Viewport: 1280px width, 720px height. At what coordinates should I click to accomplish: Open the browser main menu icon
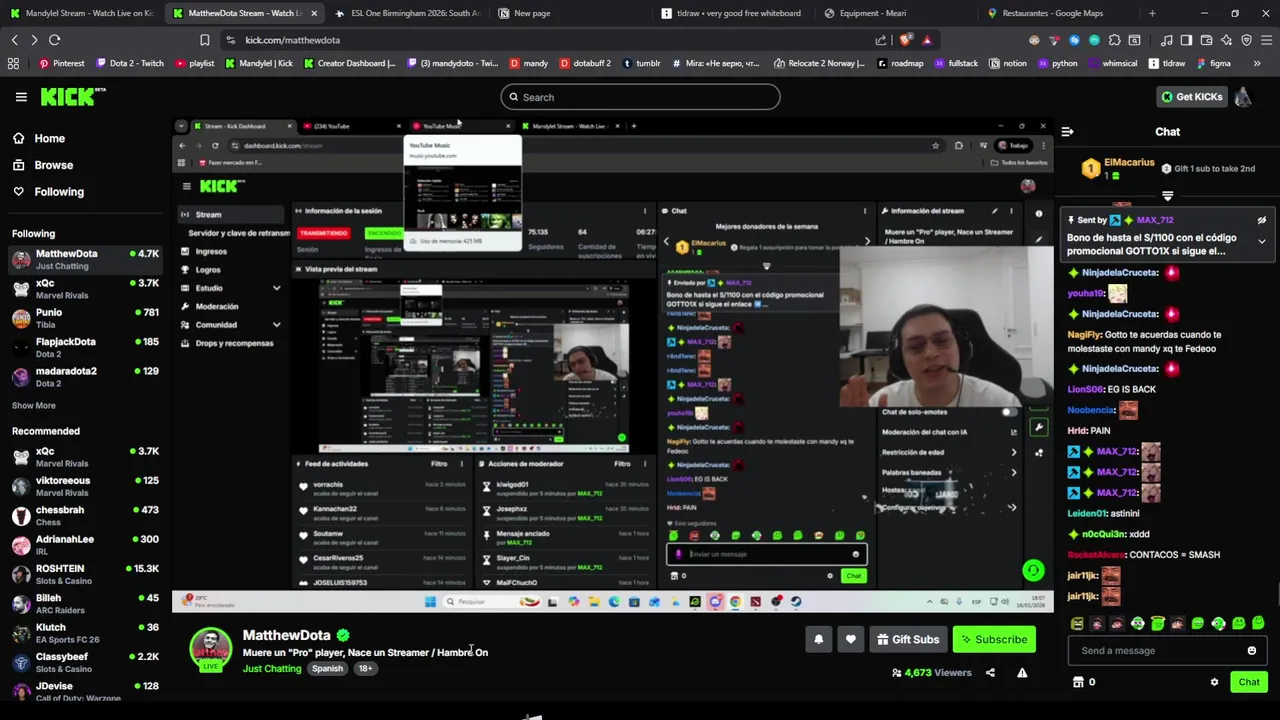1266,40
